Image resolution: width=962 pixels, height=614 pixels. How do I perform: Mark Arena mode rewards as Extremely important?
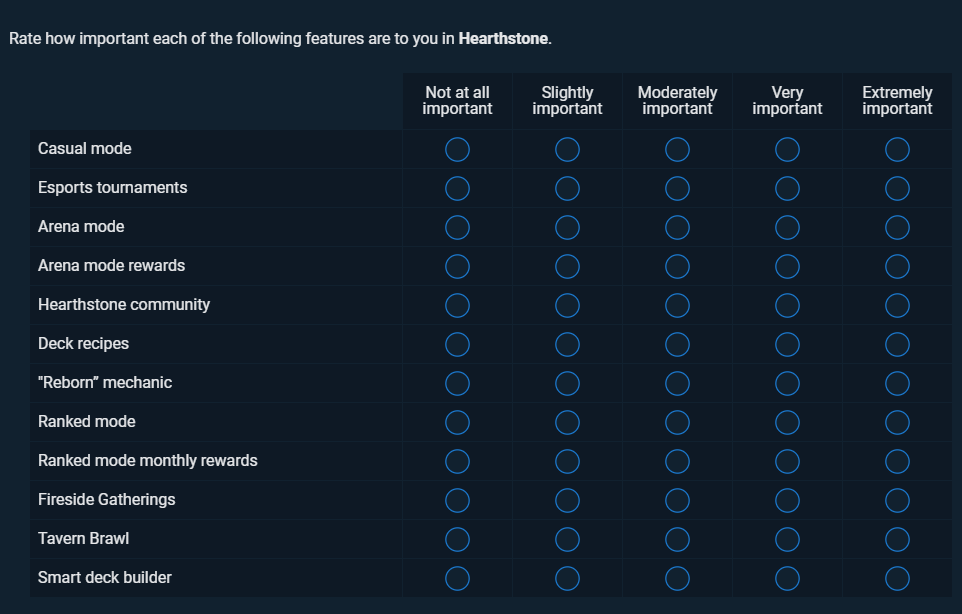[x=897, y=266]
